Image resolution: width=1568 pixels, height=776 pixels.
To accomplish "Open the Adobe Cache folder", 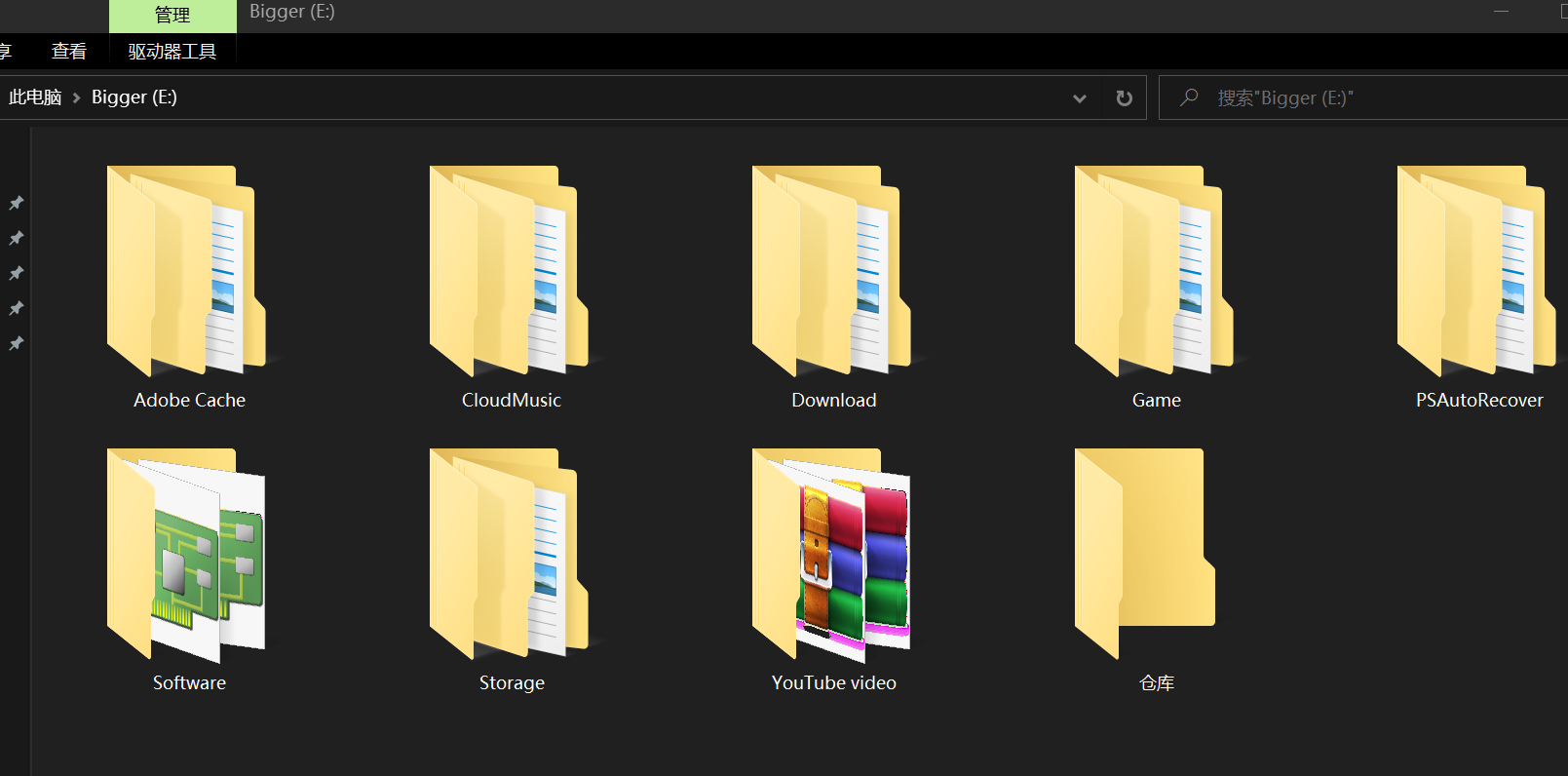I will tap(185, 273).
